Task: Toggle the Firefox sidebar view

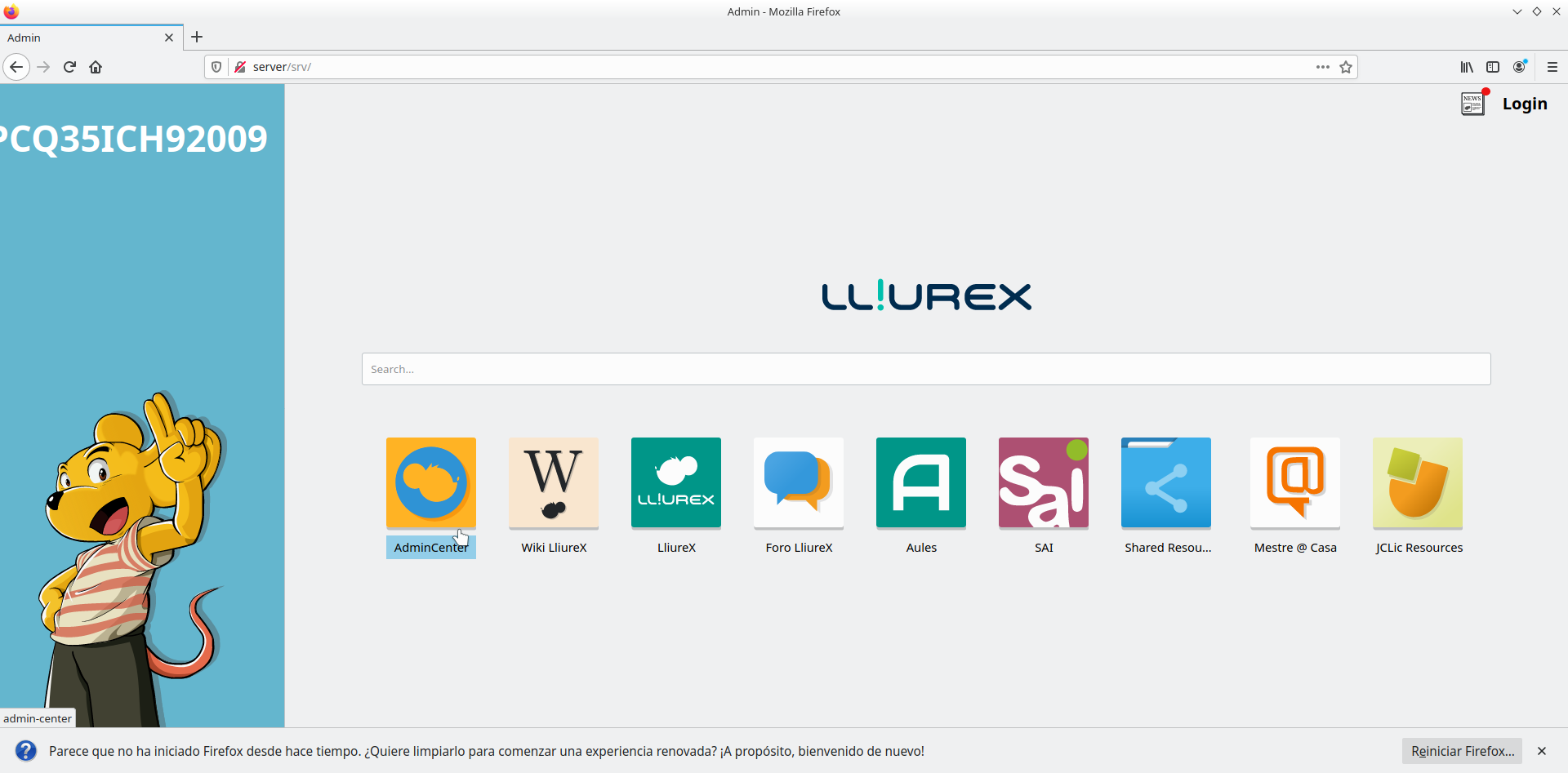Action: click(1493, 67)
